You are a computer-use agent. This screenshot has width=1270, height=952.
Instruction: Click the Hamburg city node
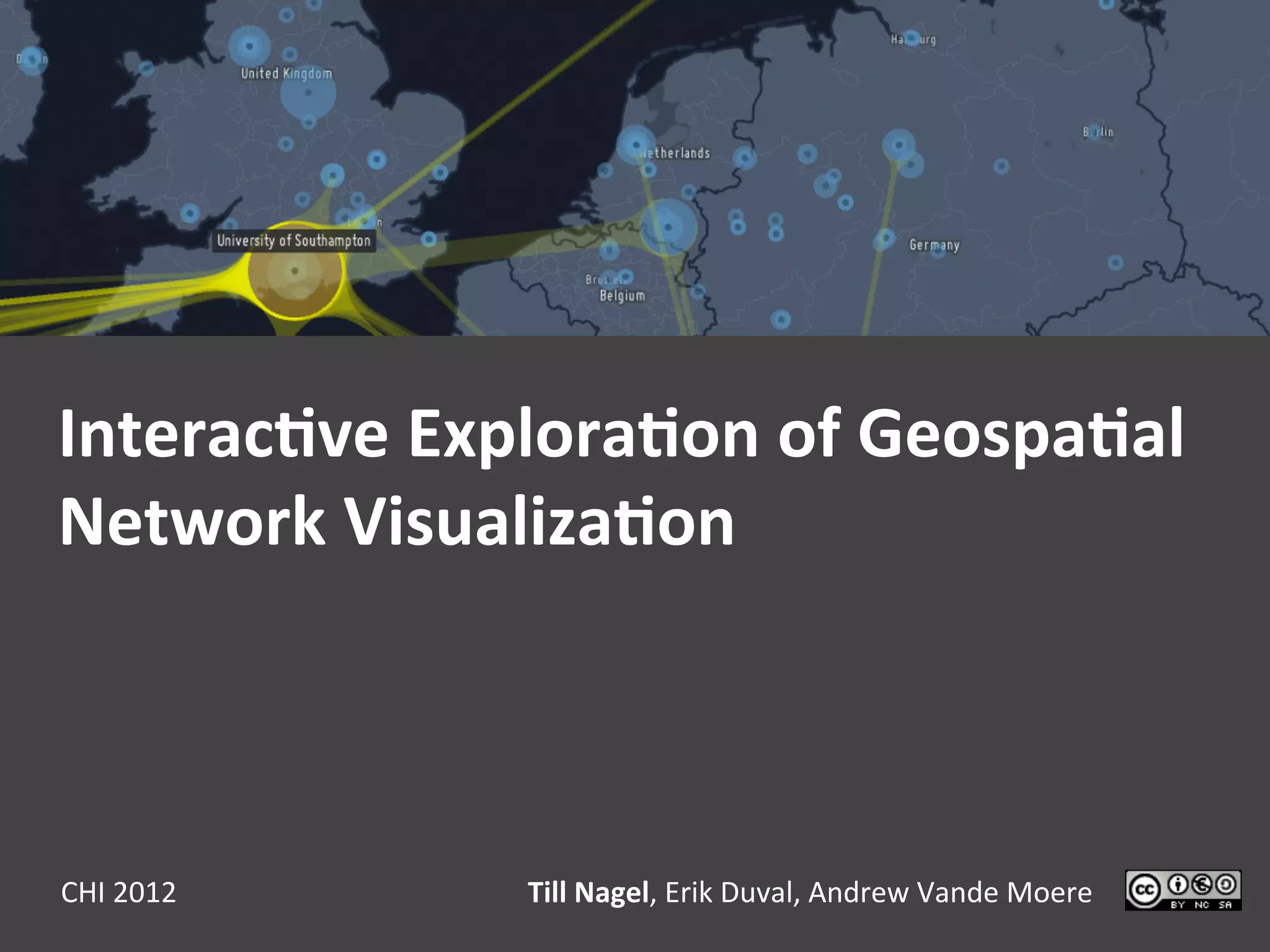tap(911, 38)
